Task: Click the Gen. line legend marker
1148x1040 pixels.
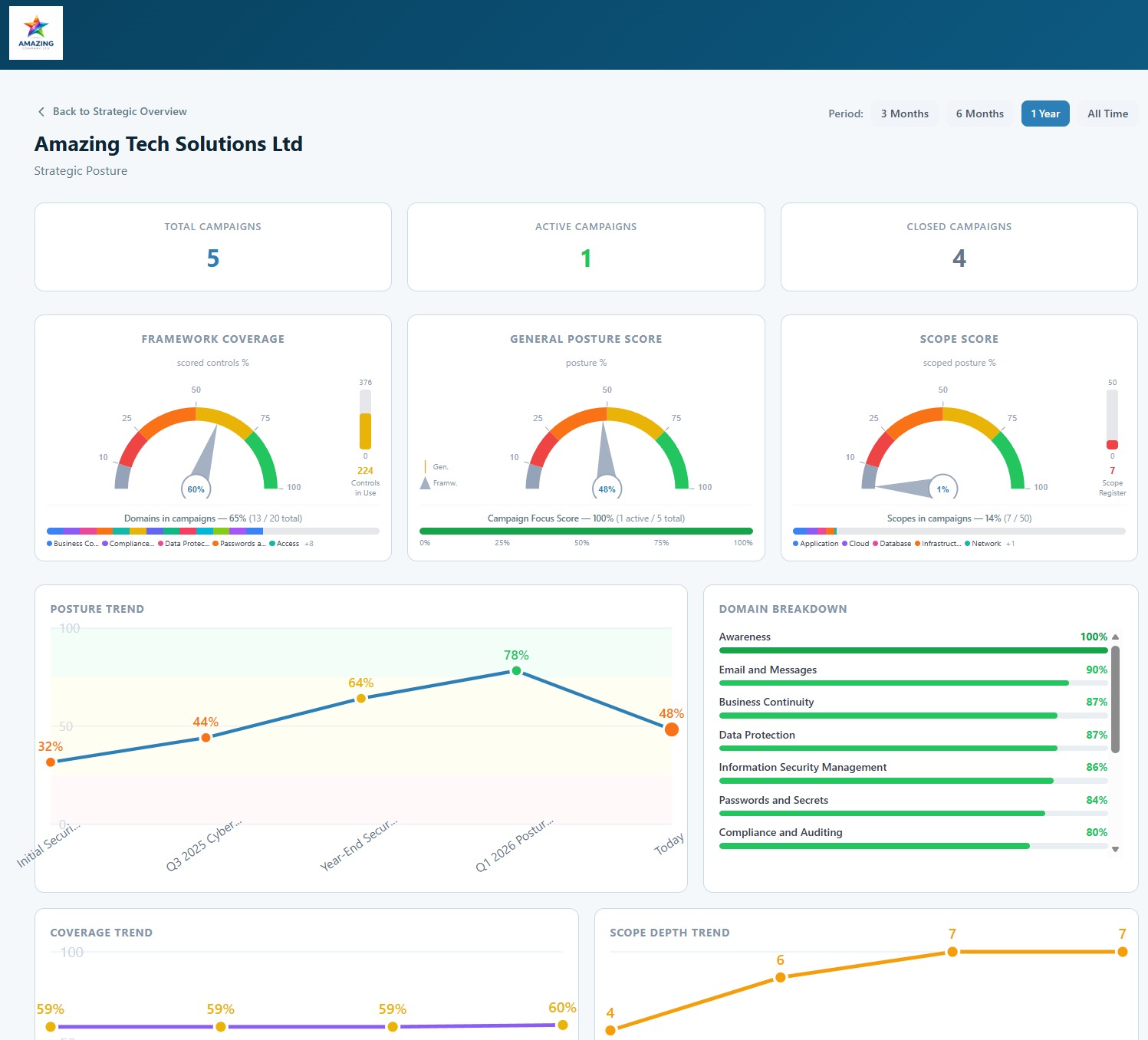Action: 426,466
